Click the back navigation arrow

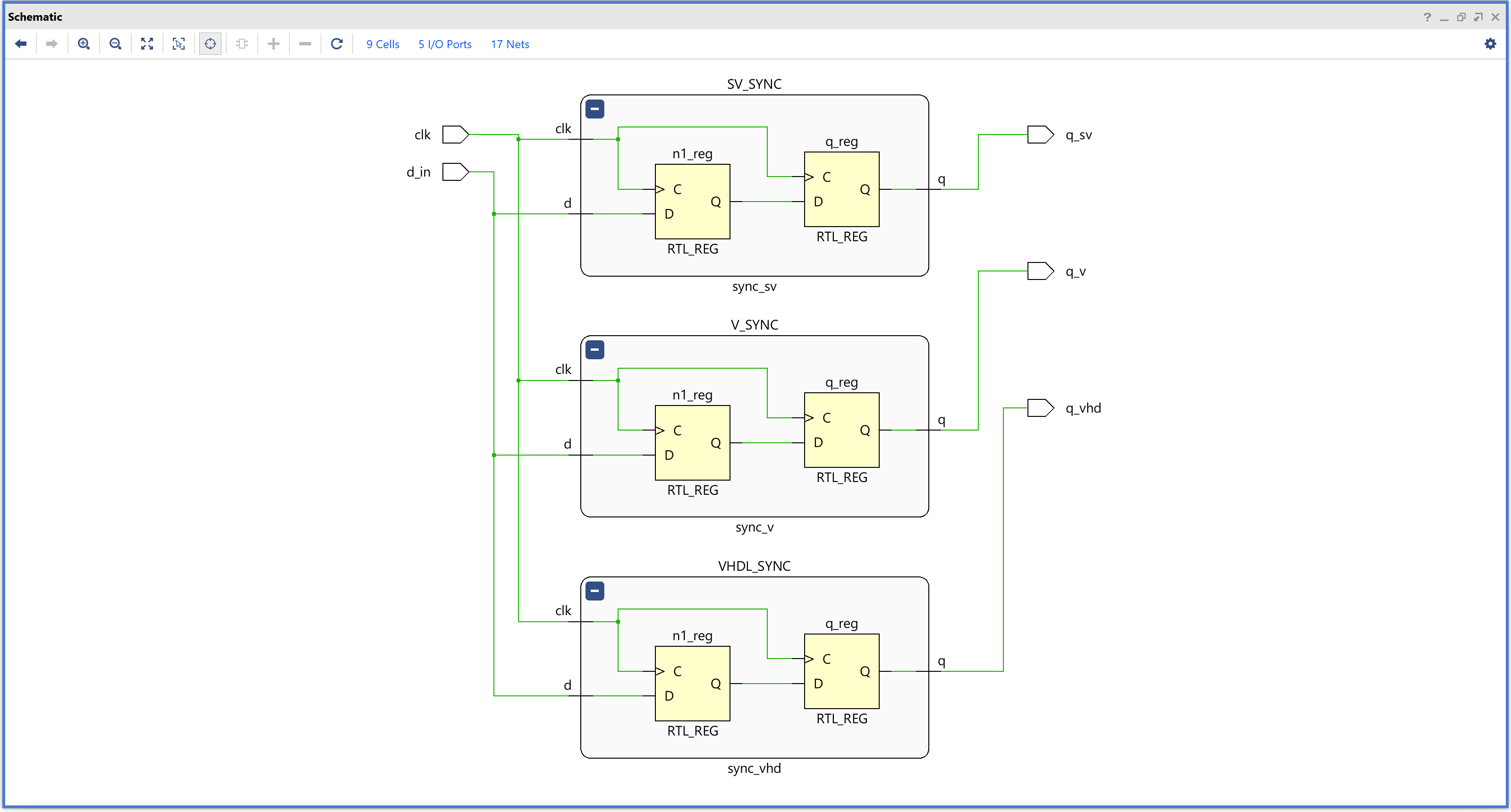21,43
